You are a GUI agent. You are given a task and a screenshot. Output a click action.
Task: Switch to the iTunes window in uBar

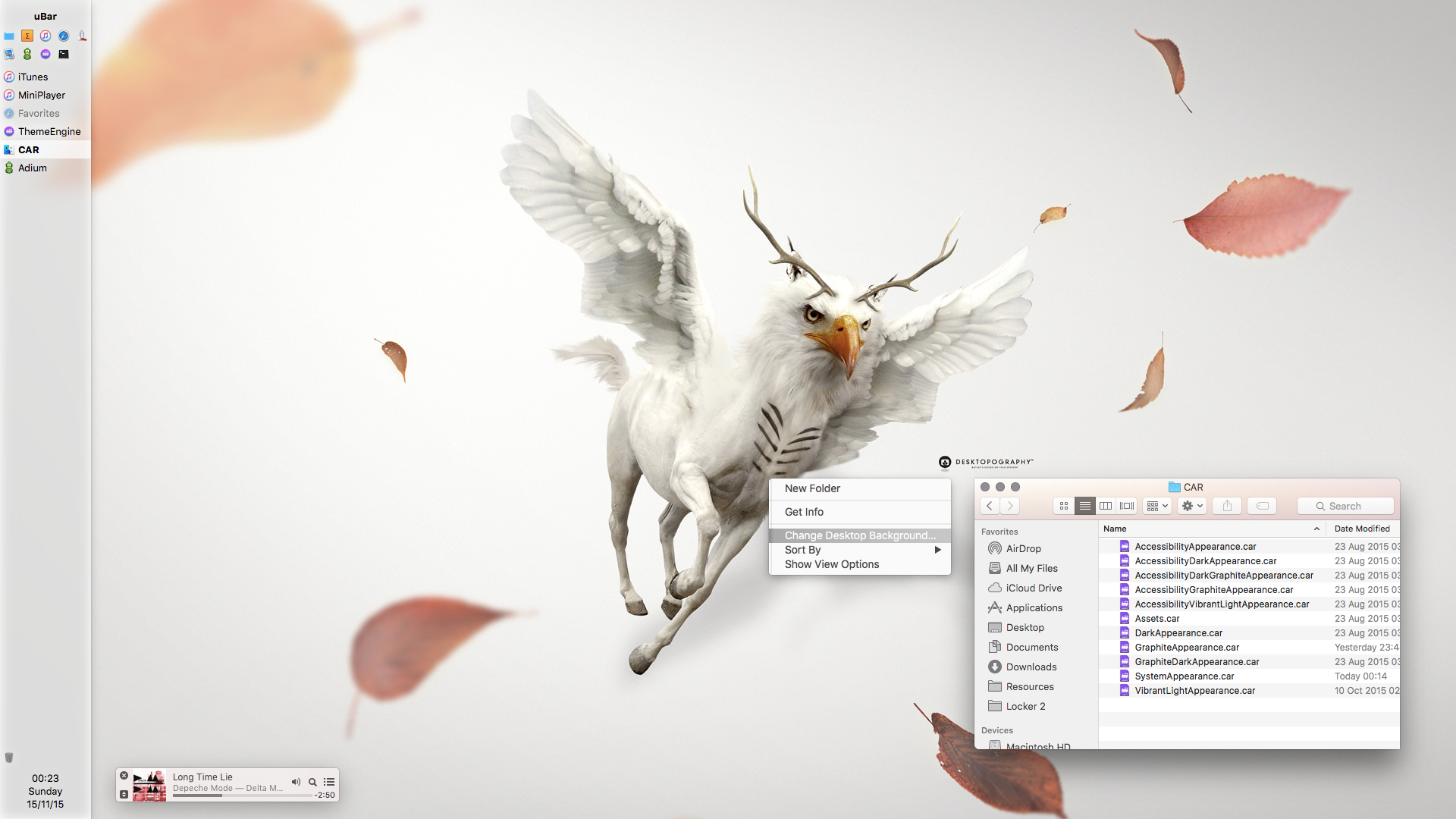(45, 77)
